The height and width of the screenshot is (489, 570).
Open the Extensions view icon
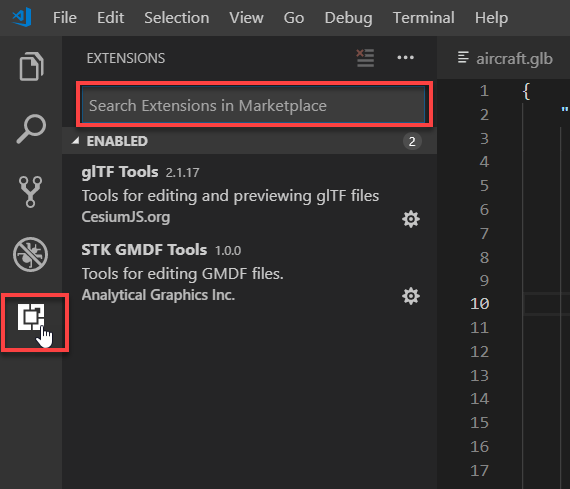pos(31,317)
